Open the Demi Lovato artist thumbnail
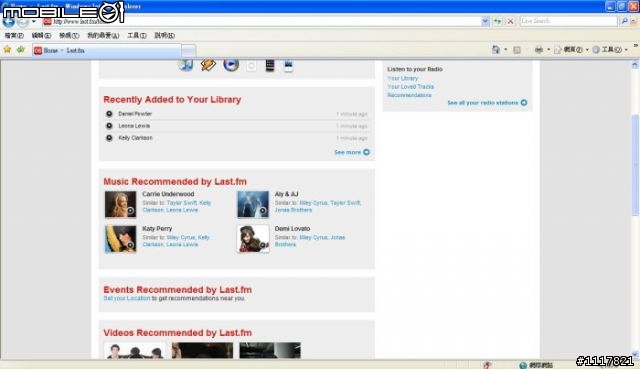 tap(253, 239)
